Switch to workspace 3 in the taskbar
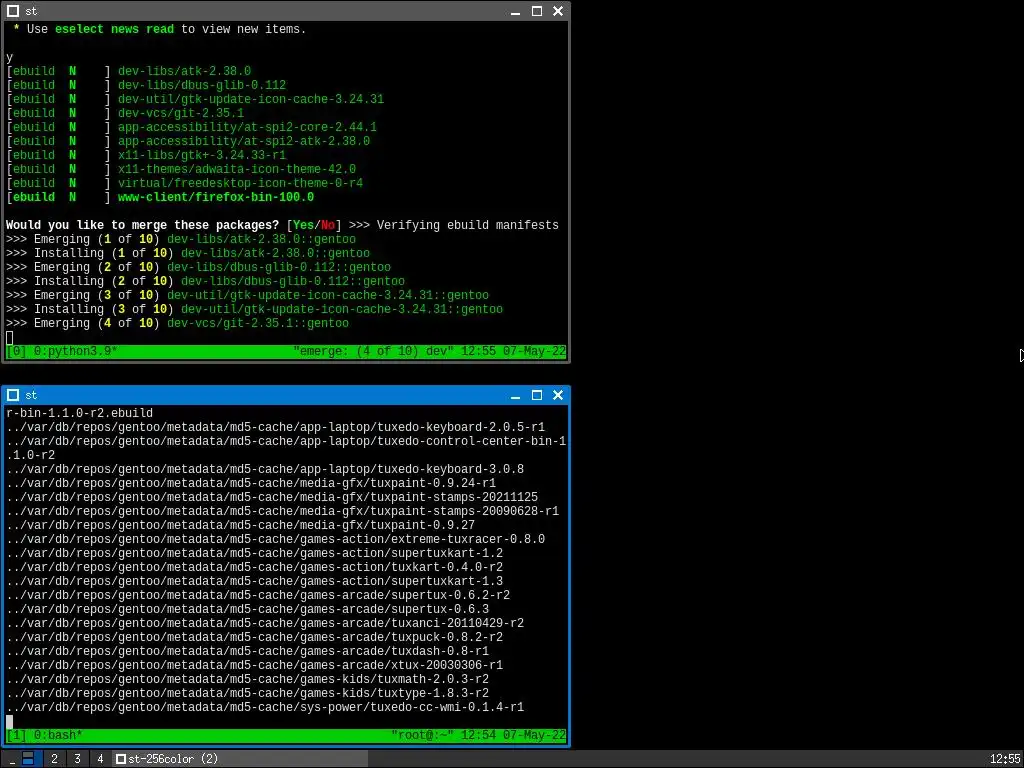Screen dimensions: 1024x768 [77, 759]
